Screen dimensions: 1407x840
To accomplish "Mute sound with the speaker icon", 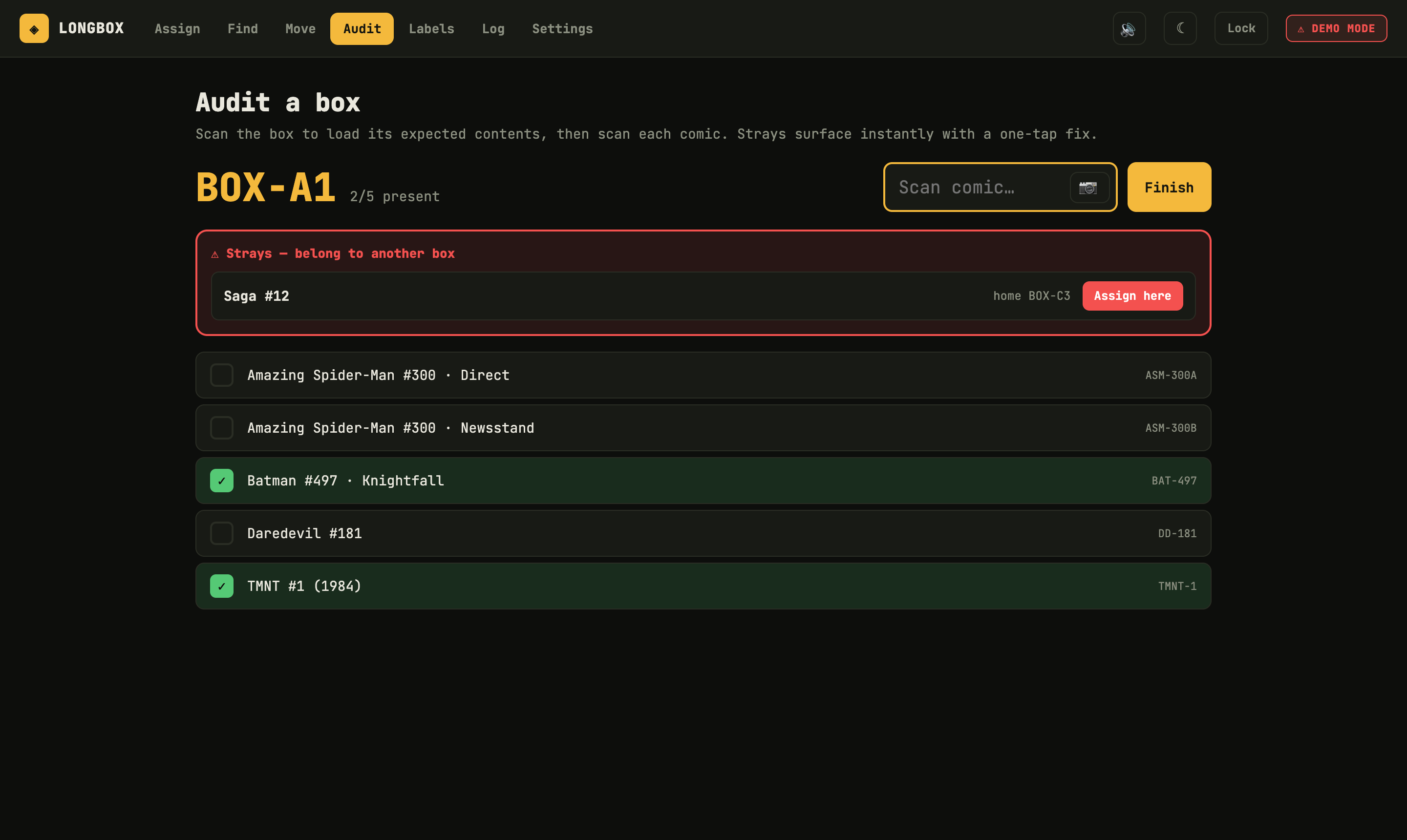I will 1129,28.
